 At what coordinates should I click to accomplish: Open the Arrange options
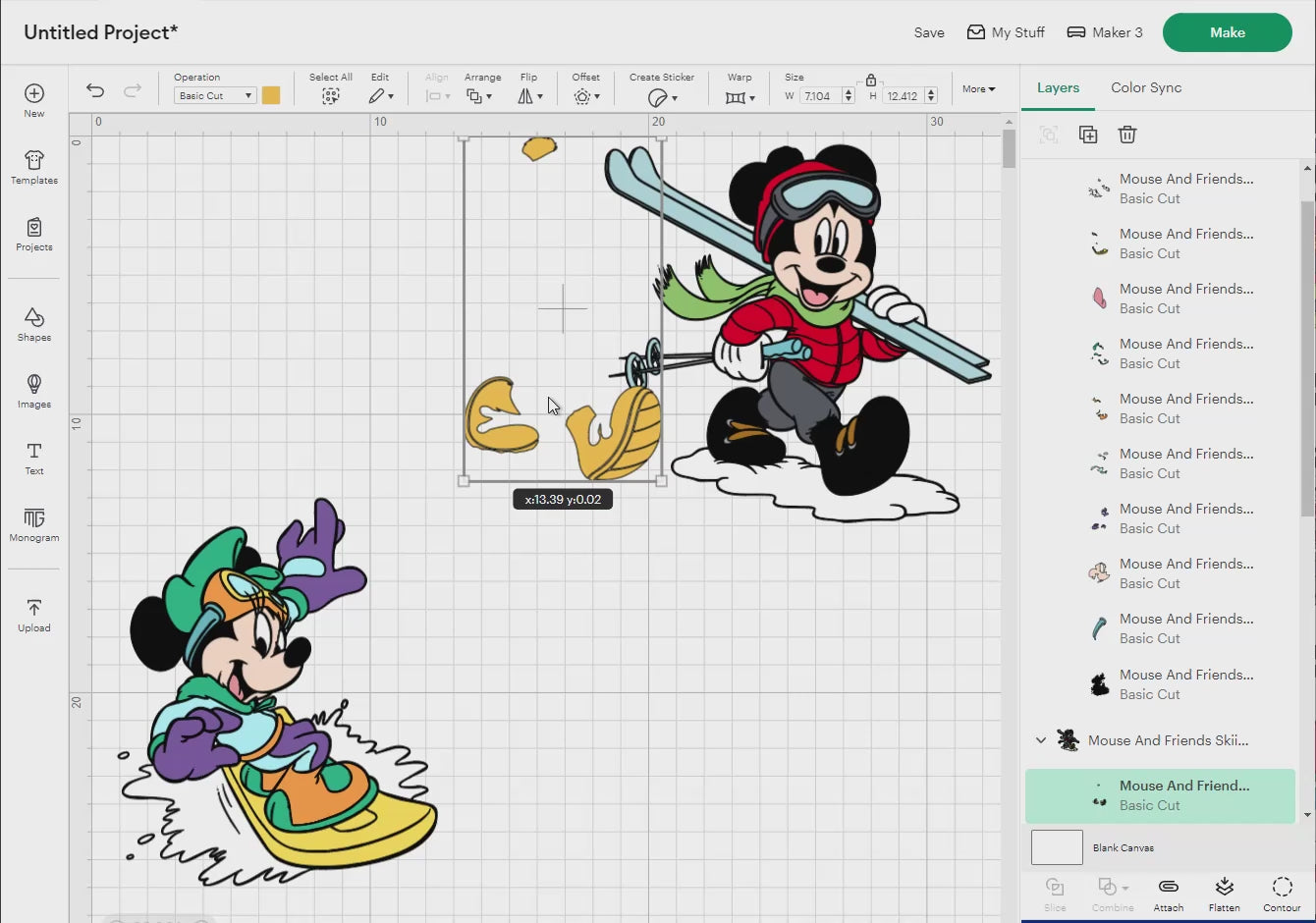click(480, 96)
